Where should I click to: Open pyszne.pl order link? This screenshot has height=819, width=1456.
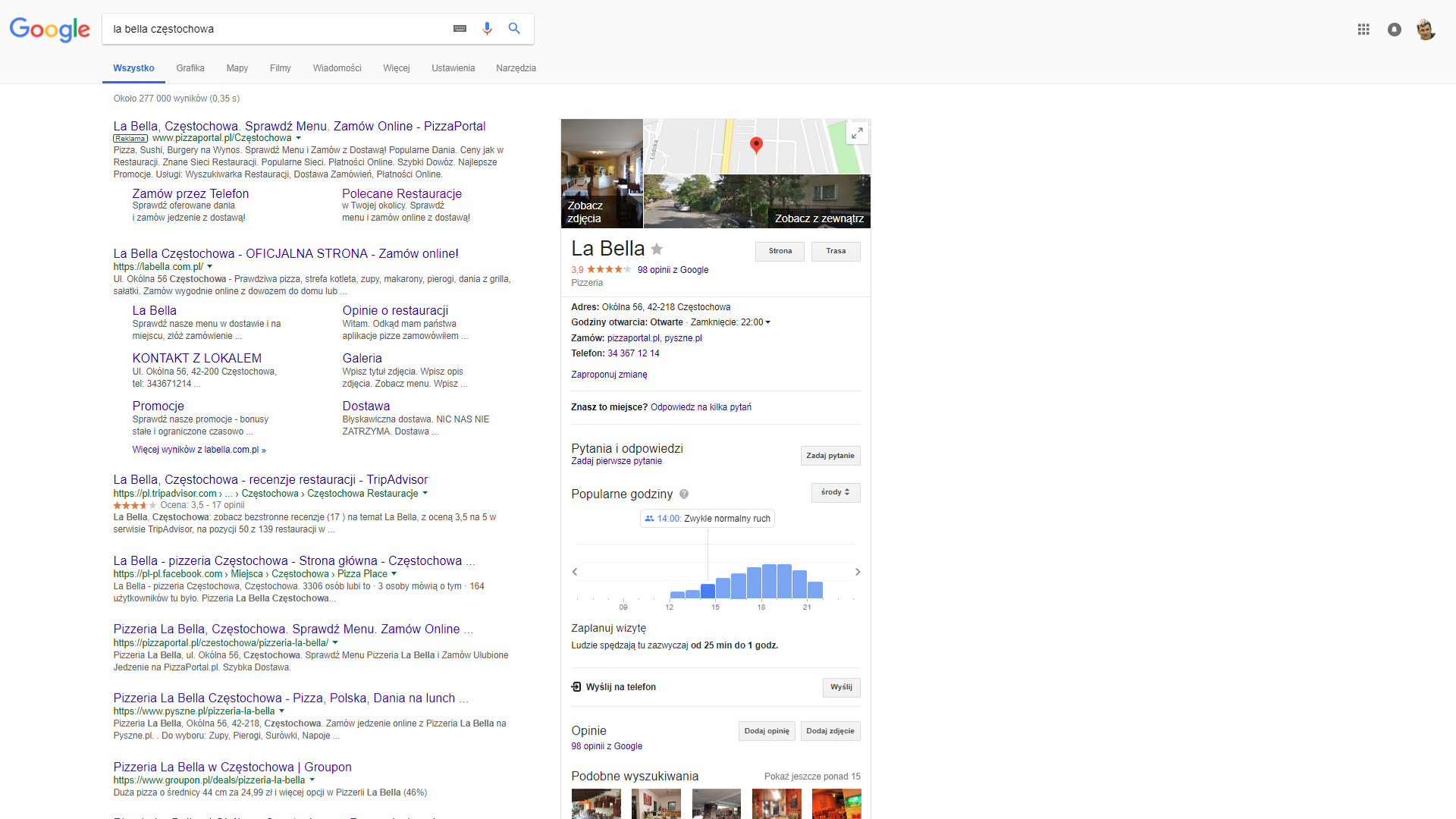point(683,338)
